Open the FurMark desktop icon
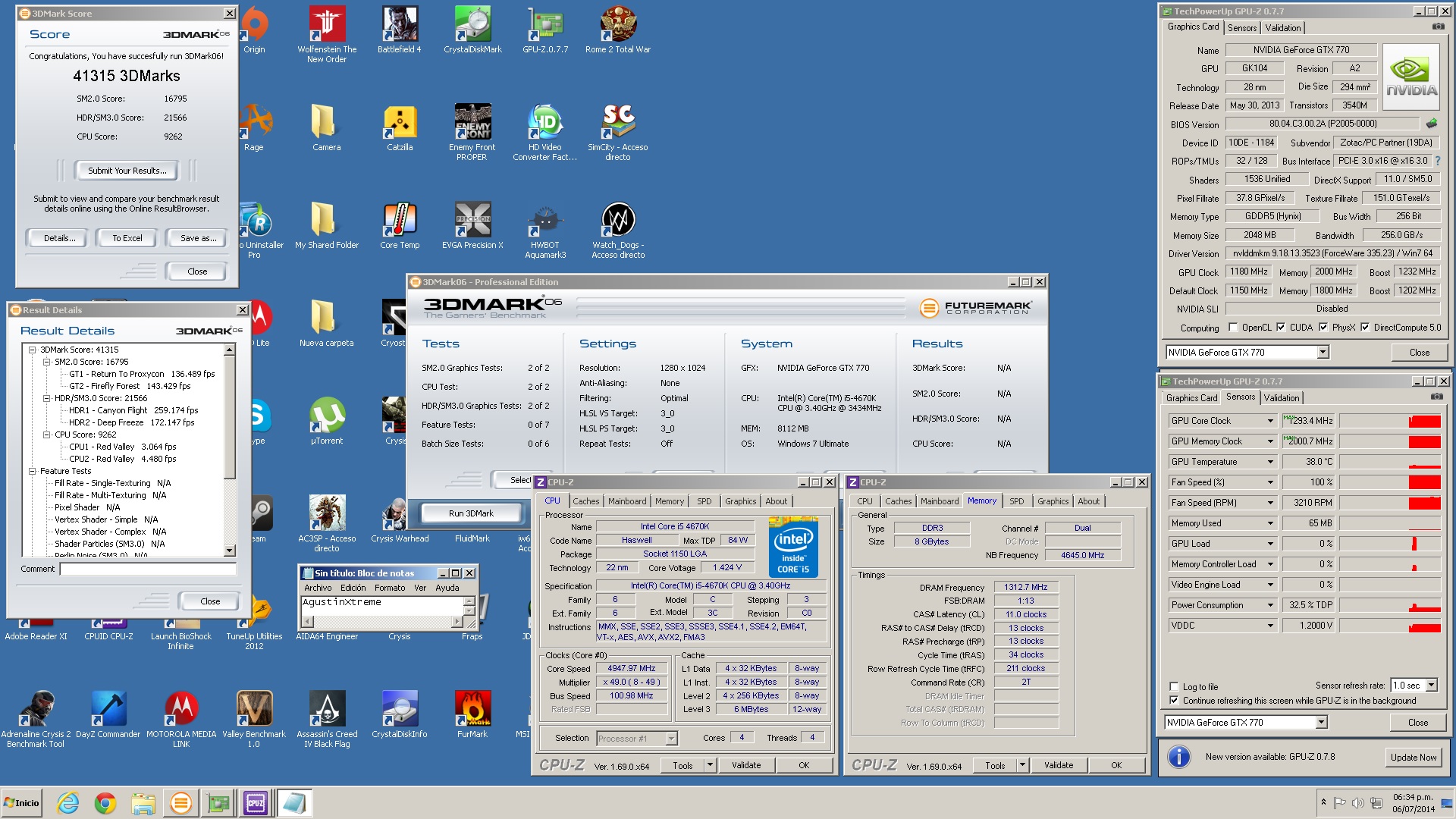The height and width of the screenshot is (819, 1456). (472, 714)
